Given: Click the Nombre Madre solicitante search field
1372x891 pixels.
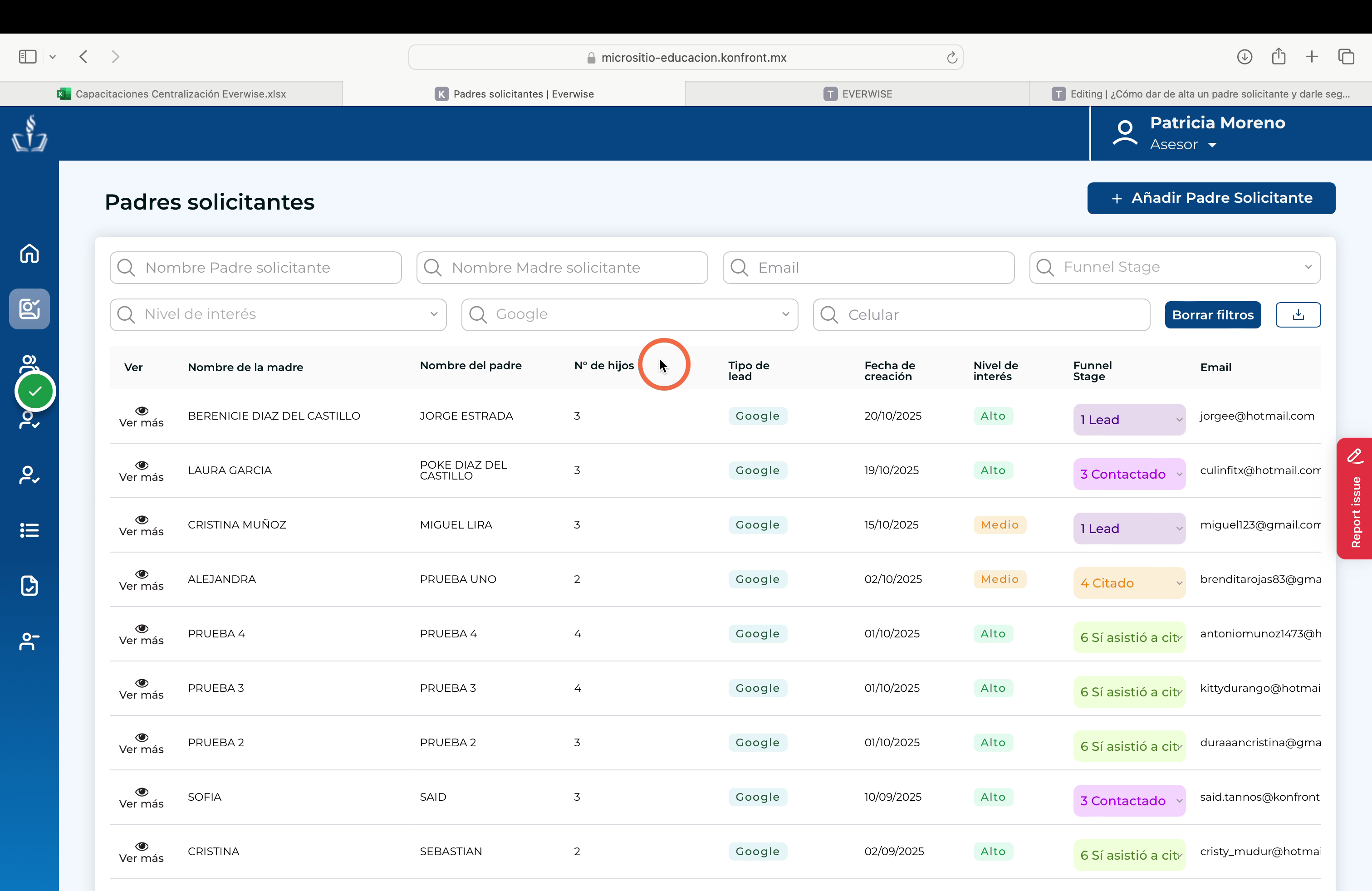Looking at the screenshot, I should click(562, 267).
